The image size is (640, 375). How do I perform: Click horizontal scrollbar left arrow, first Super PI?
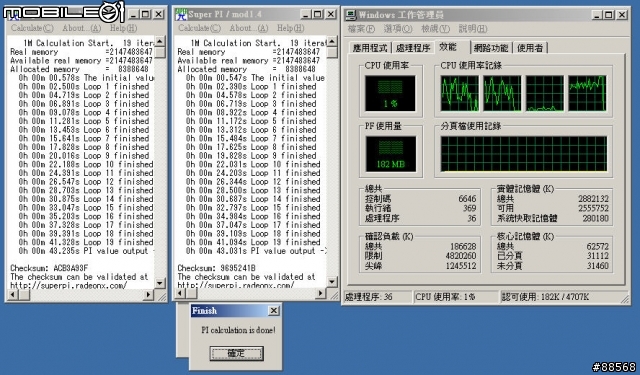click(12, 294)
